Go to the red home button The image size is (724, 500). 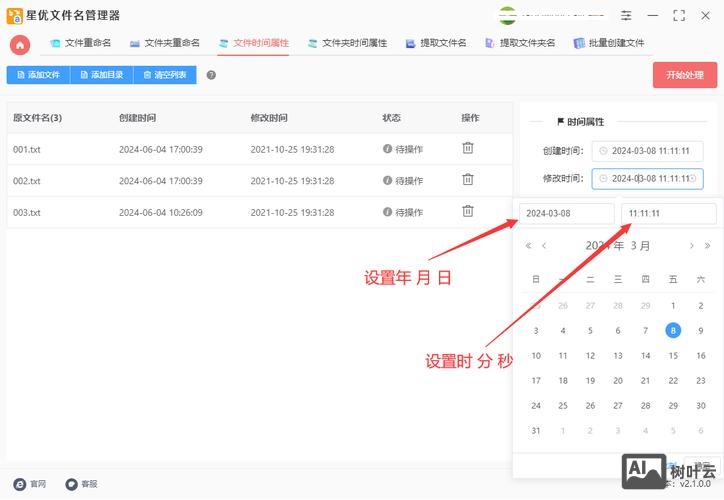(20, 45)
